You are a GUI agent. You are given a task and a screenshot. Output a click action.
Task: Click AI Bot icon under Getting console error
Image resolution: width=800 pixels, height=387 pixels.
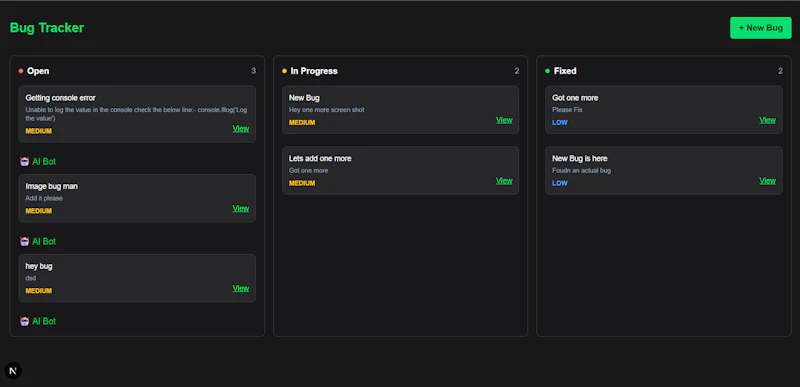click(24, 162)
